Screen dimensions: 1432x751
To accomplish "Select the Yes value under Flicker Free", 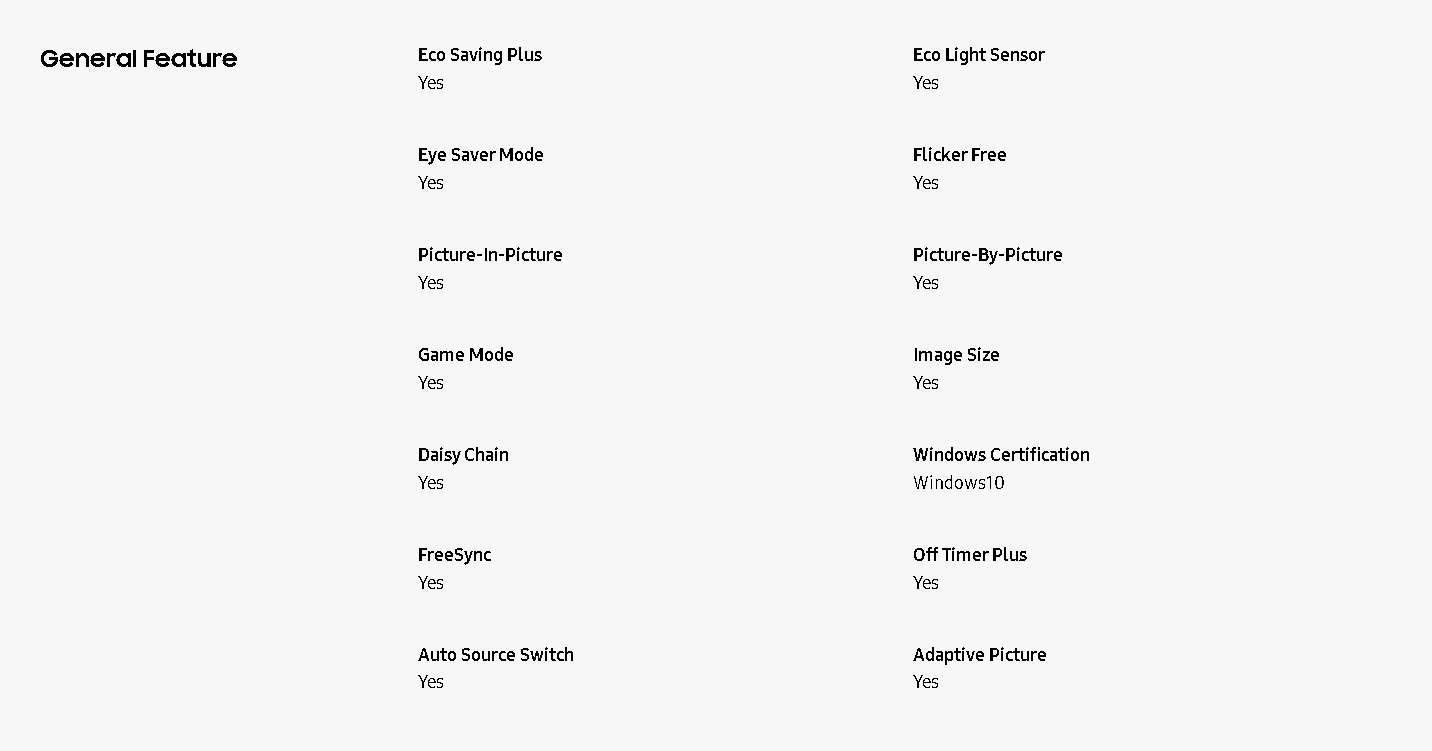I will tap(925, 183).
